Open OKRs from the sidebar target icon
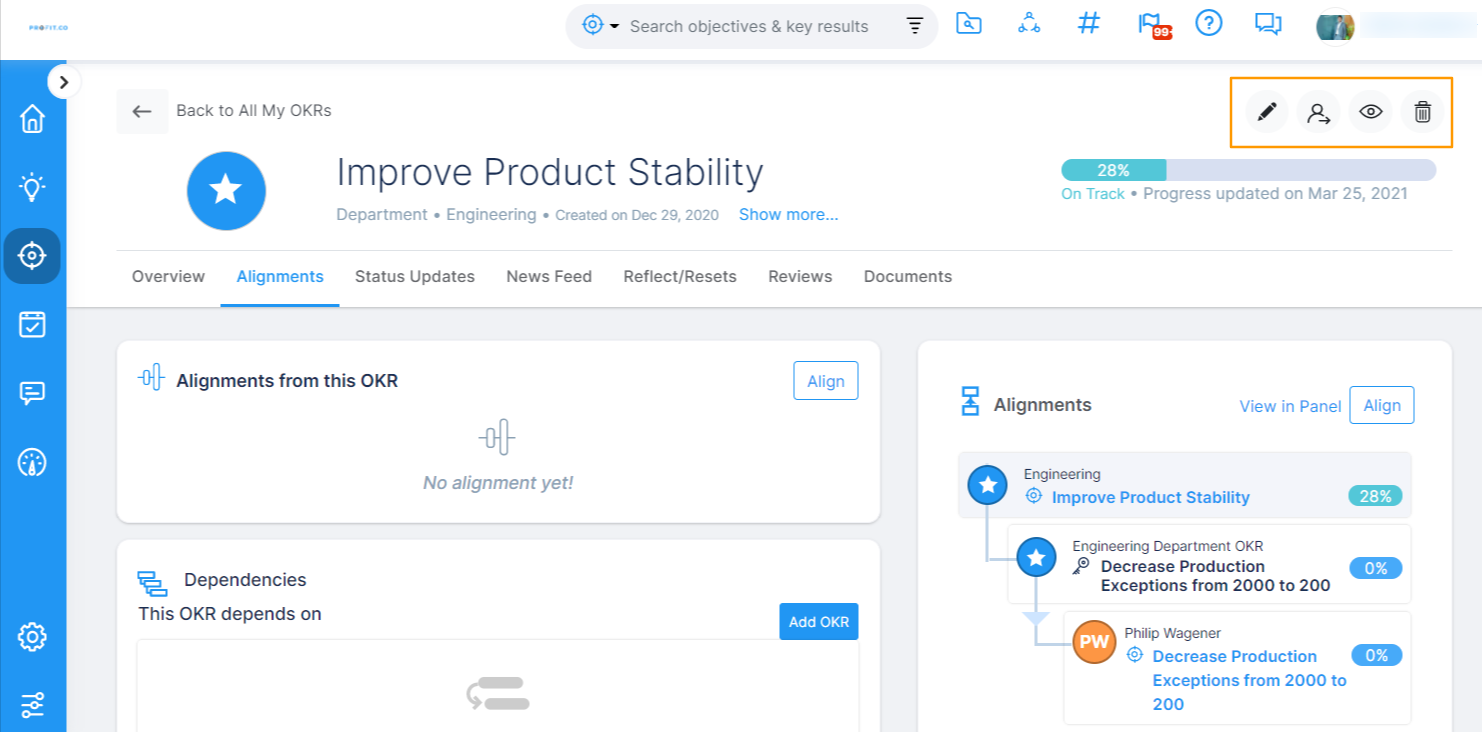 coord(33,256)
